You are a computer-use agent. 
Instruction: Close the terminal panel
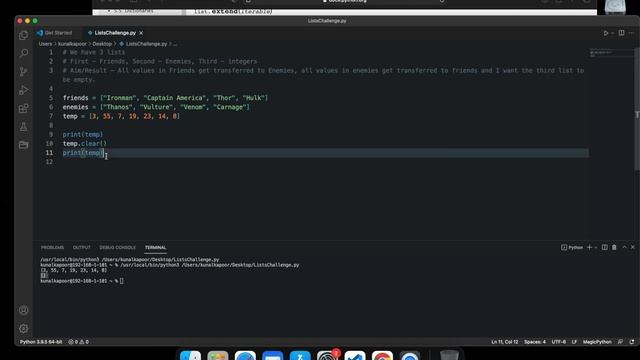pos(633,247)
